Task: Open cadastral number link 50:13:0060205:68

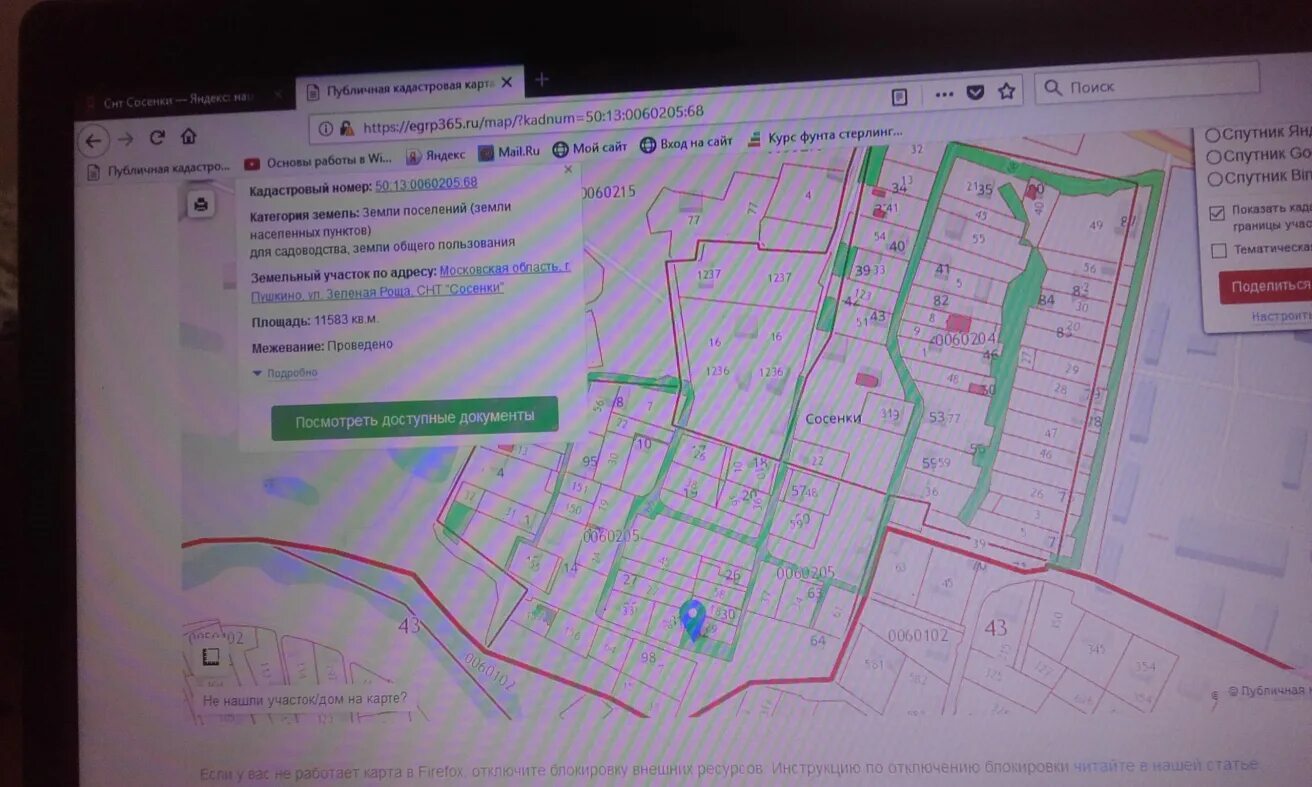Action: coord(426,184)
